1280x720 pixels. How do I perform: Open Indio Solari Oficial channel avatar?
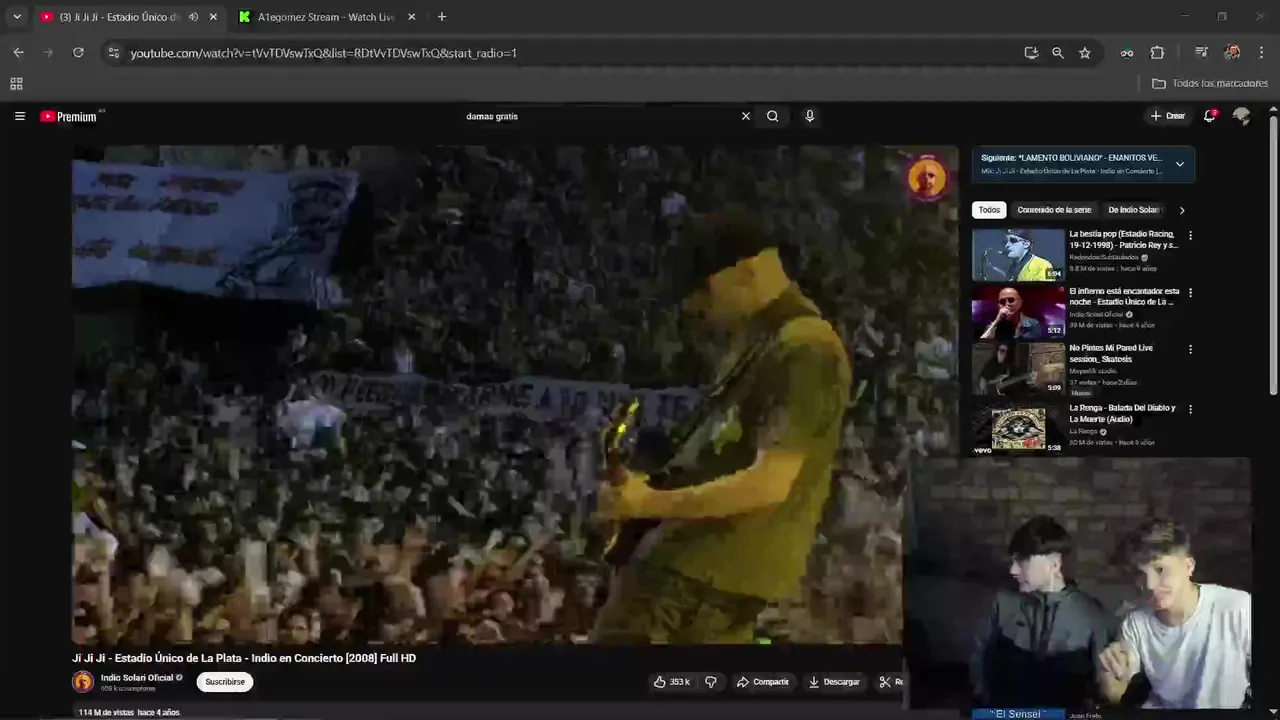tap(83, 682)
